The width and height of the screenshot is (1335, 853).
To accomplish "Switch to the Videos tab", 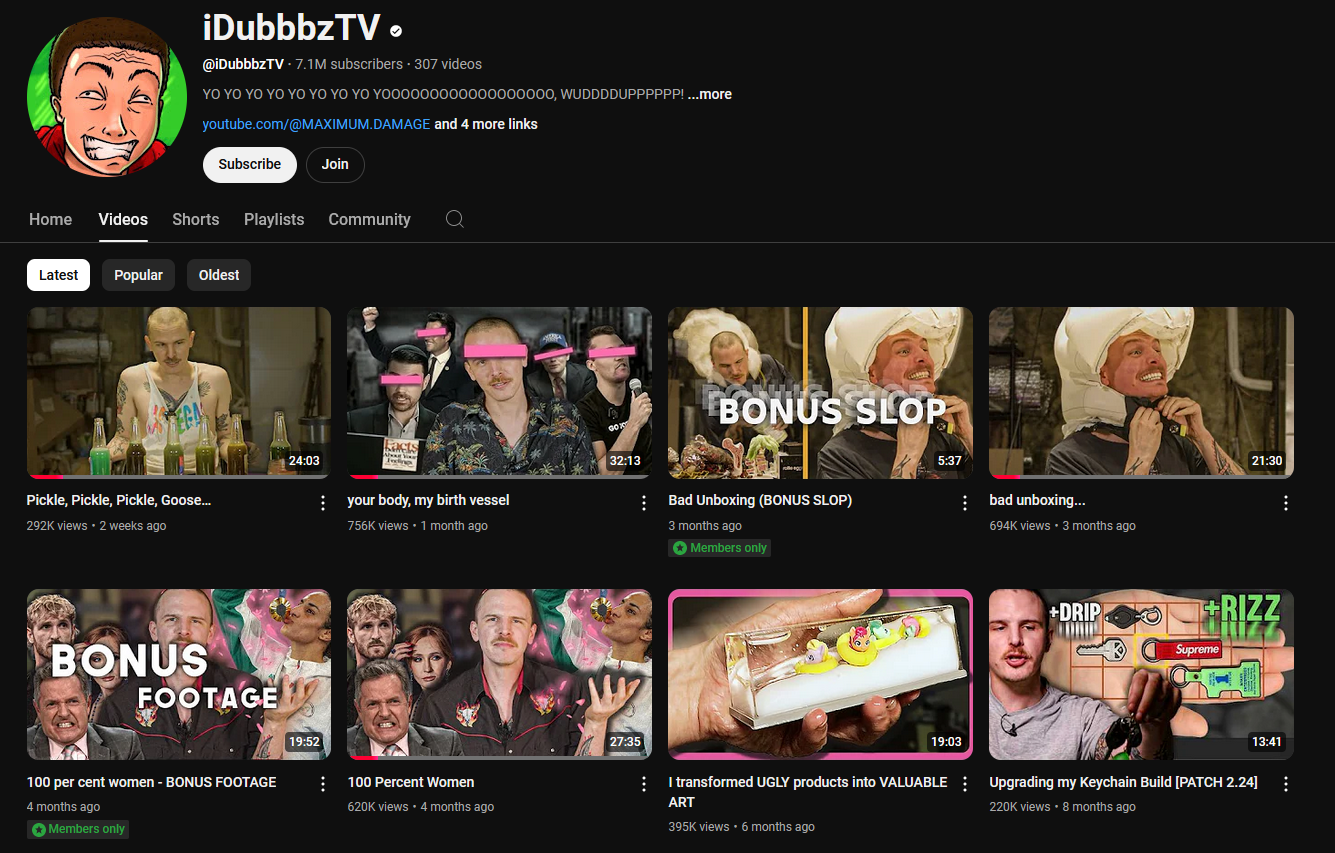I will [x=123, y=219].
